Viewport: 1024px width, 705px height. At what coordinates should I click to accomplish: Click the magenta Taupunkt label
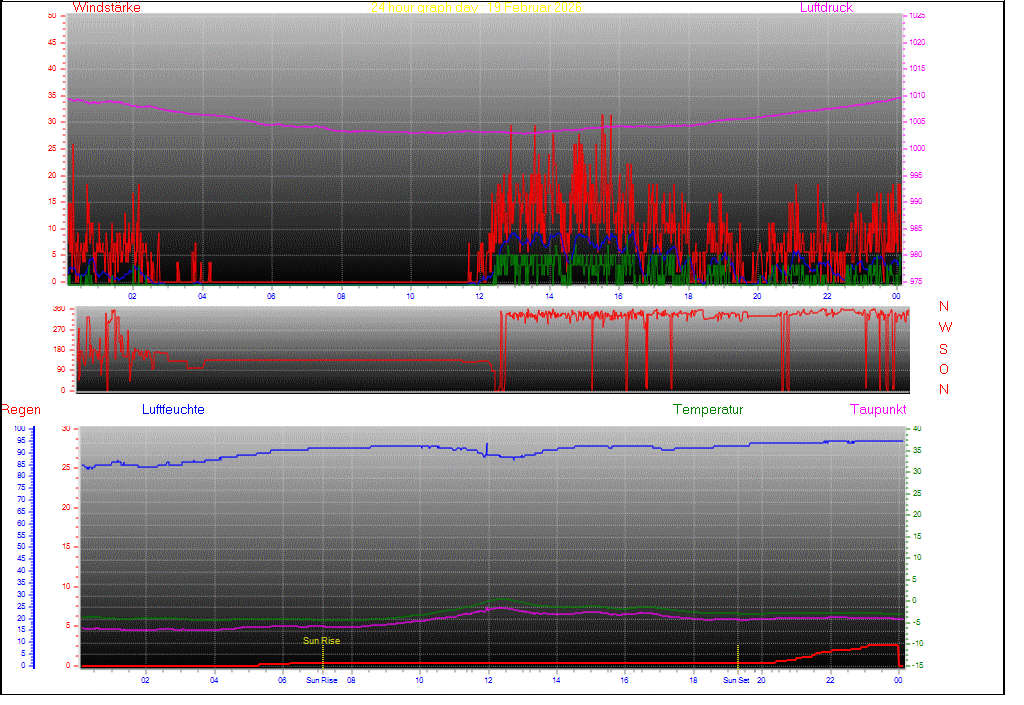(x=878, y=410)
